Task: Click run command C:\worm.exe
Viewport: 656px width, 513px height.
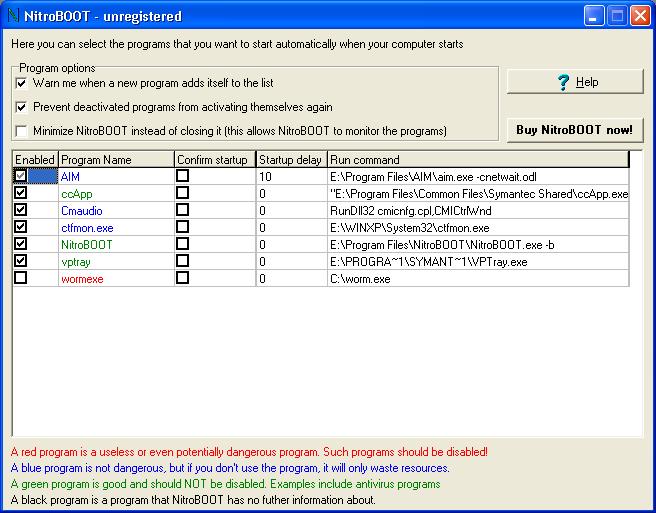Action: (x=360, y=279)
